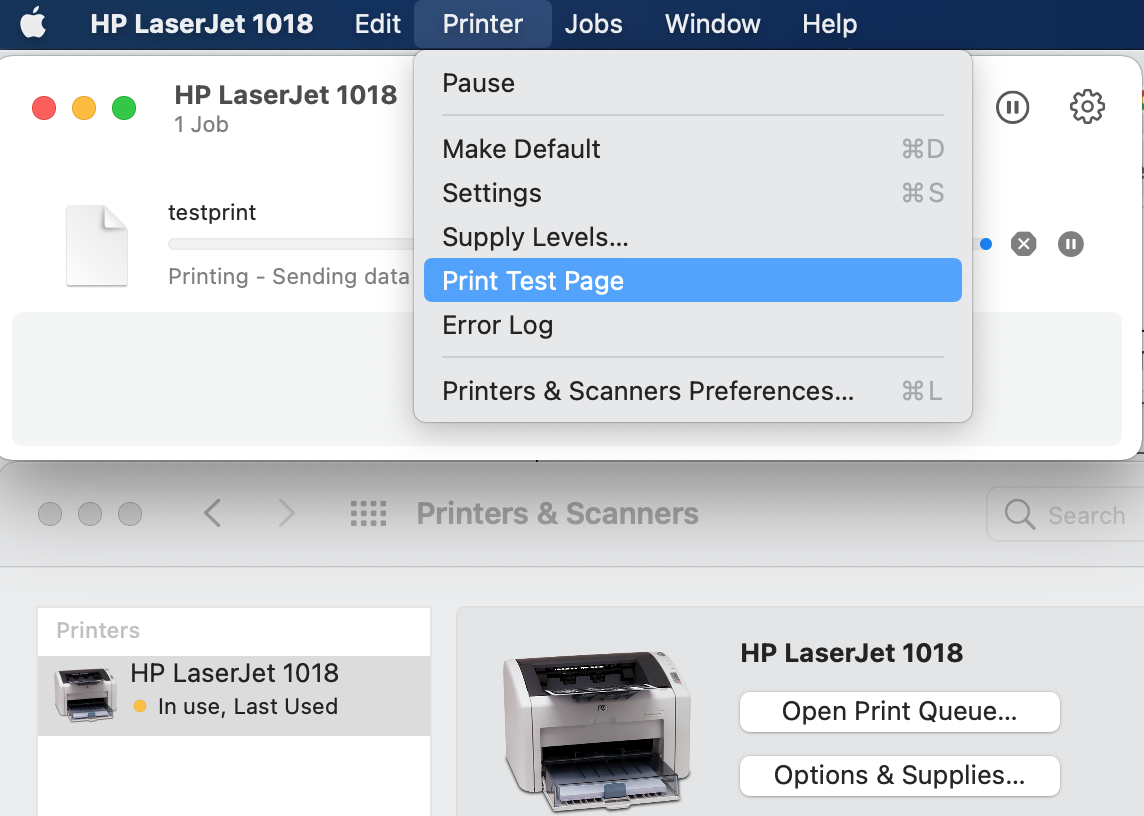Select HP LaserJet 1018 in Printers list
This screenshot has width=1144, height=816.
[x=234, y=695]
